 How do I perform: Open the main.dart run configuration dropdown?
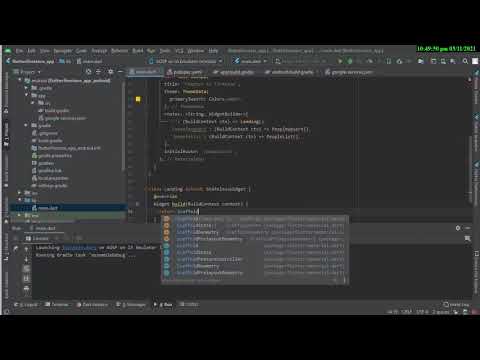tap(250, 61)
